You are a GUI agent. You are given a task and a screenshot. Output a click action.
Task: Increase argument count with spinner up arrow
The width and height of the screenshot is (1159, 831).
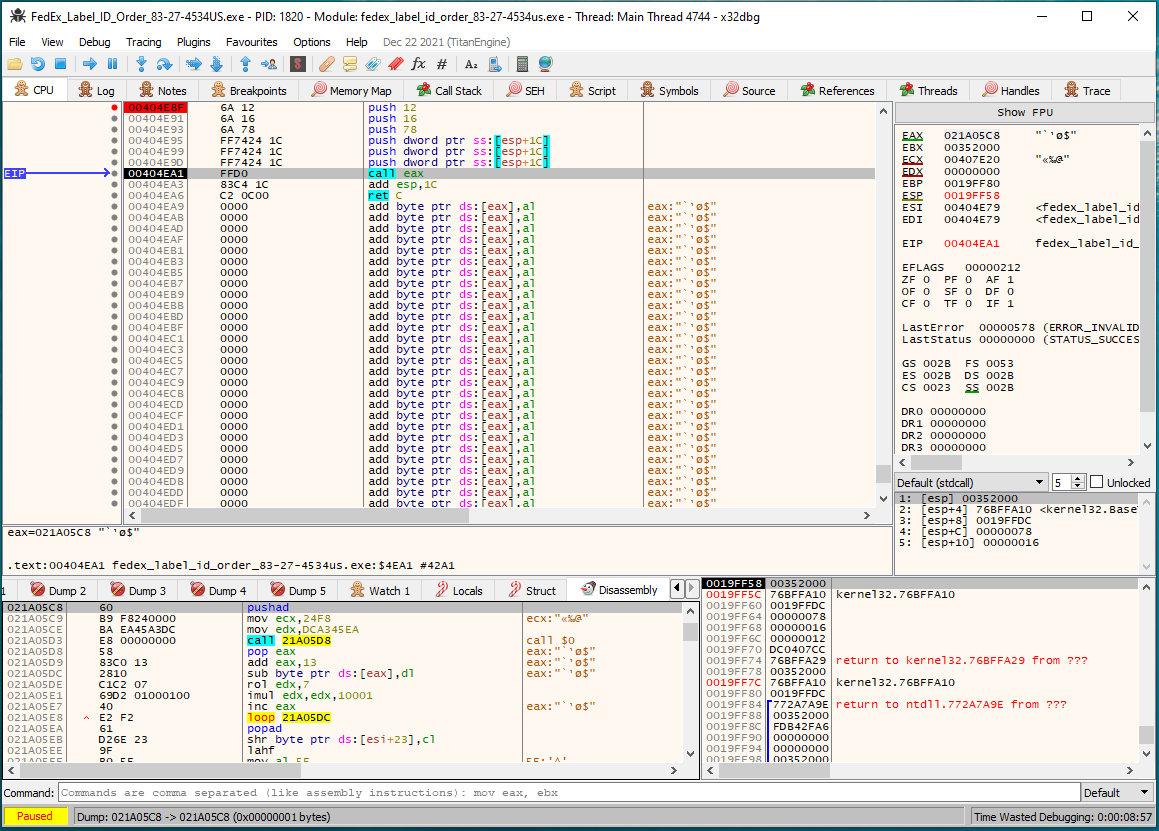tap(1078, 478)
